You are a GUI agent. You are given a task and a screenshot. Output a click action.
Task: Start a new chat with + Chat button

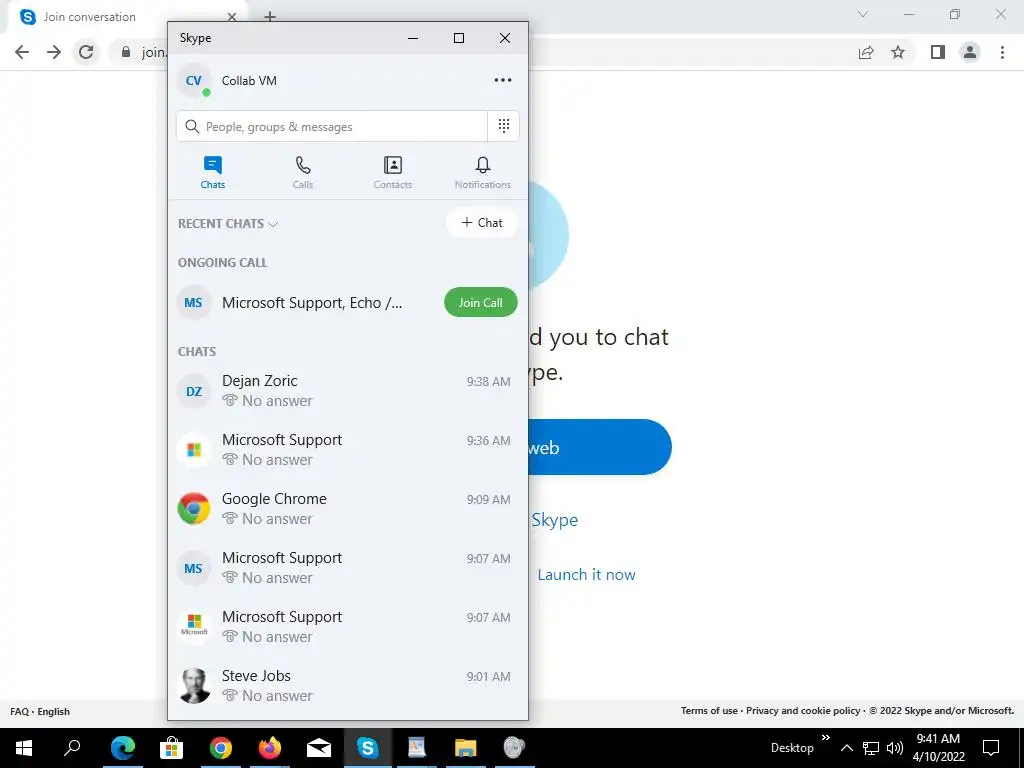(482, 223)
